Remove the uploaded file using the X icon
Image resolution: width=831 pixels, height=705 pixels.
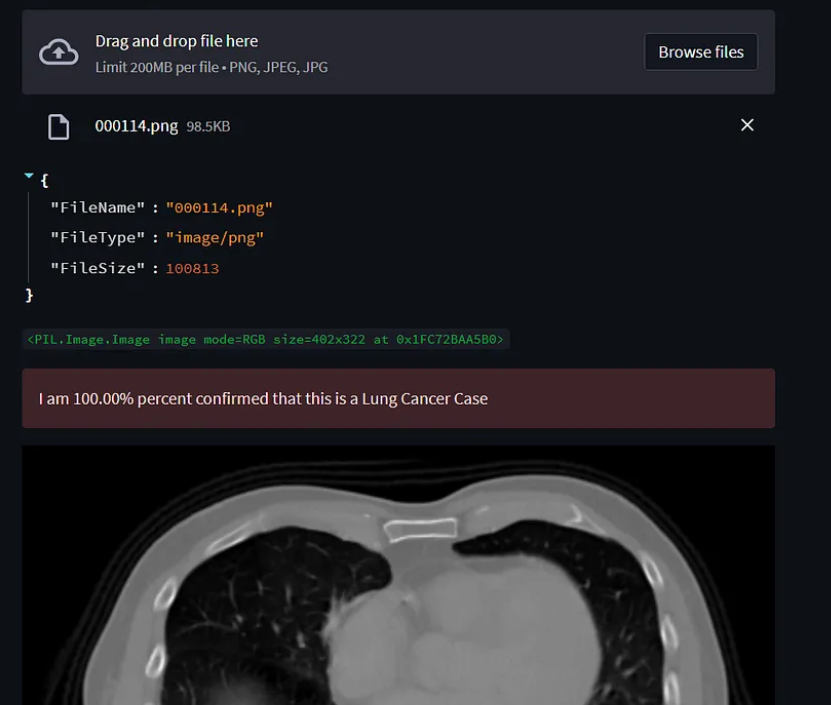pyautogui.click(x=747, y=125)
